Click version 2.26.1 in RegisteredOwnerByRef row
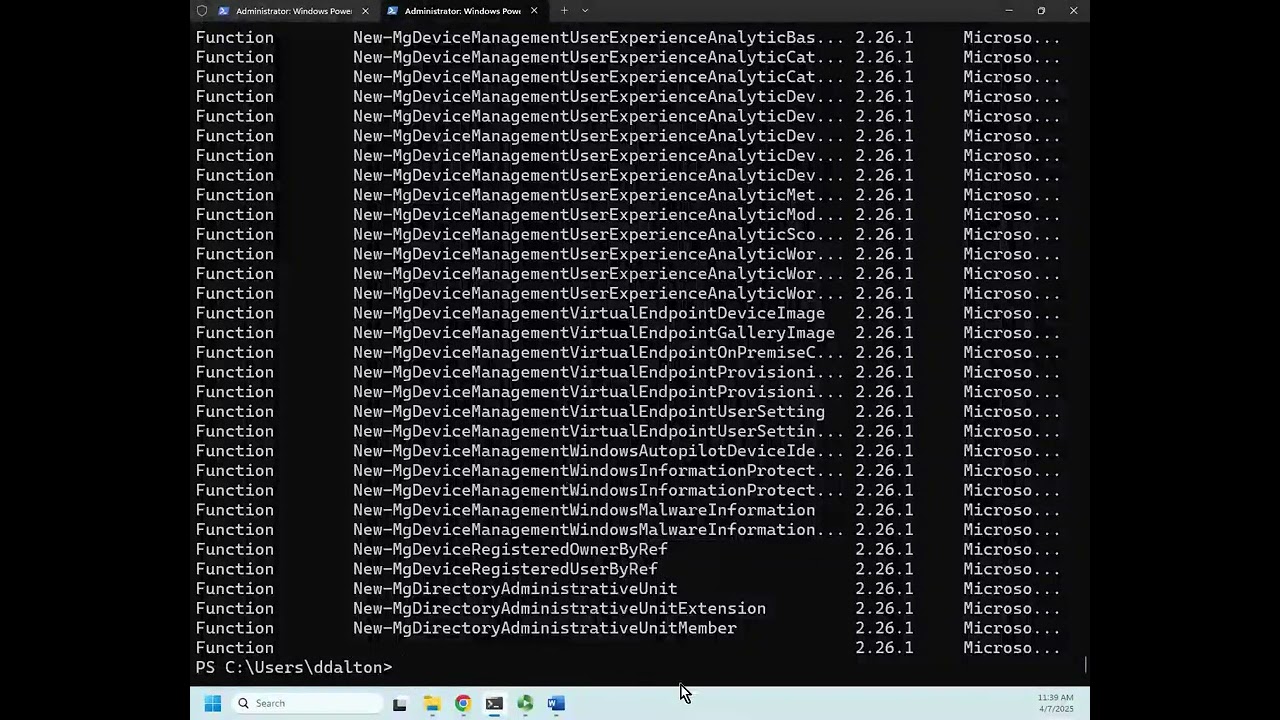The width and height of the screenshot is (1280, 720). coord(884,550)
